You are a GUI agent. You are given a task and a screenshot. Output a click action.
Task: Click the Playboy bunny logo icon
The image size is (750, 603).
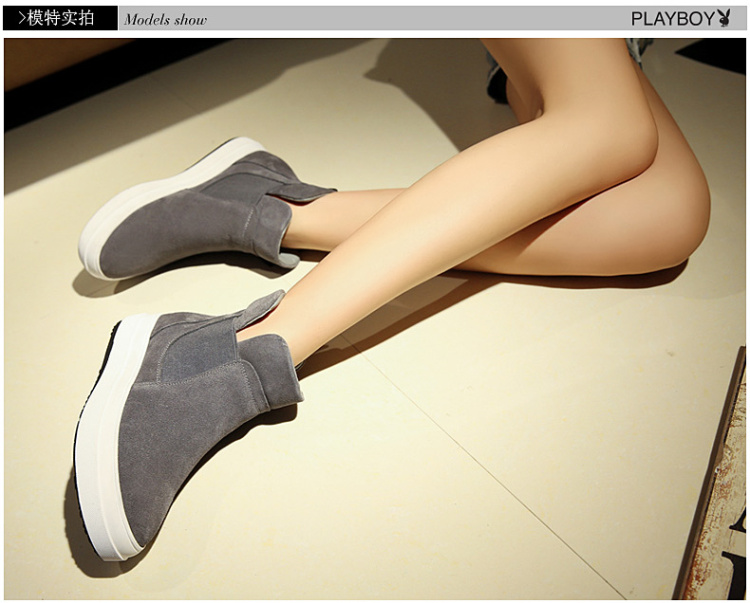(x=724, y=18)
